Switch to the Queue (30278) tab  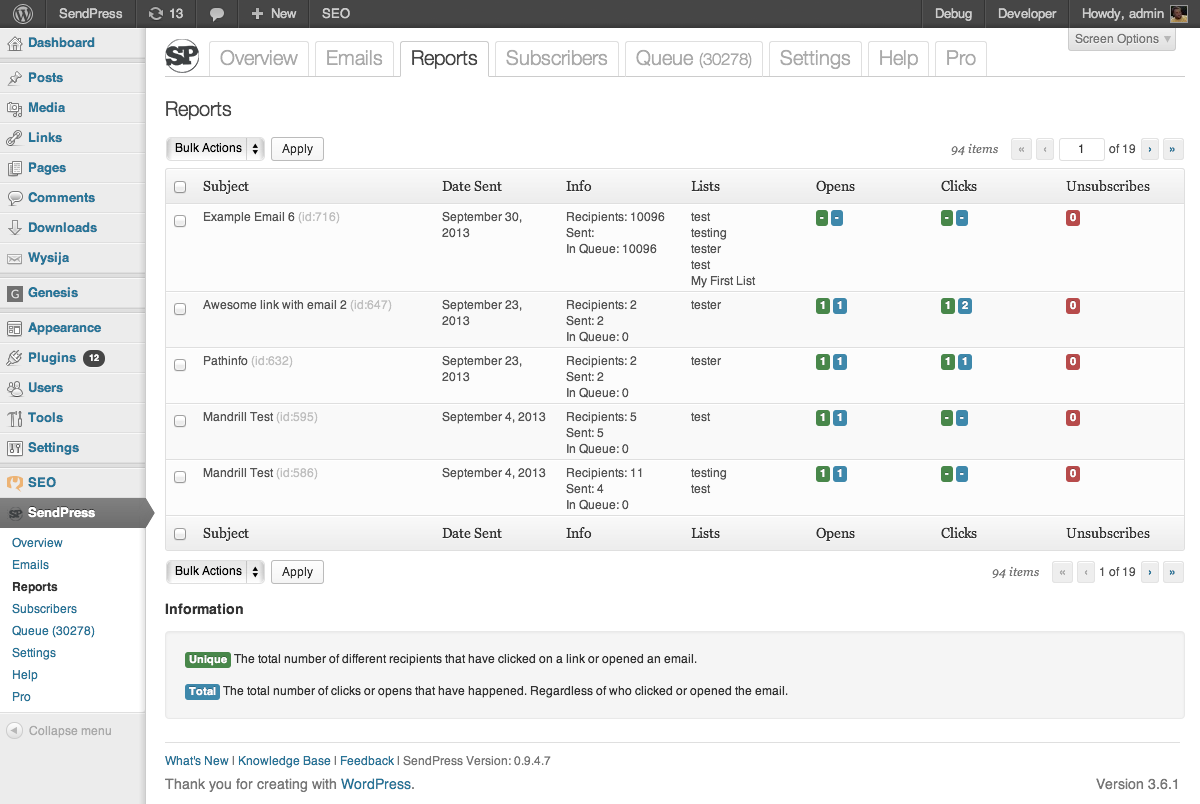click(x=694, y=59)
